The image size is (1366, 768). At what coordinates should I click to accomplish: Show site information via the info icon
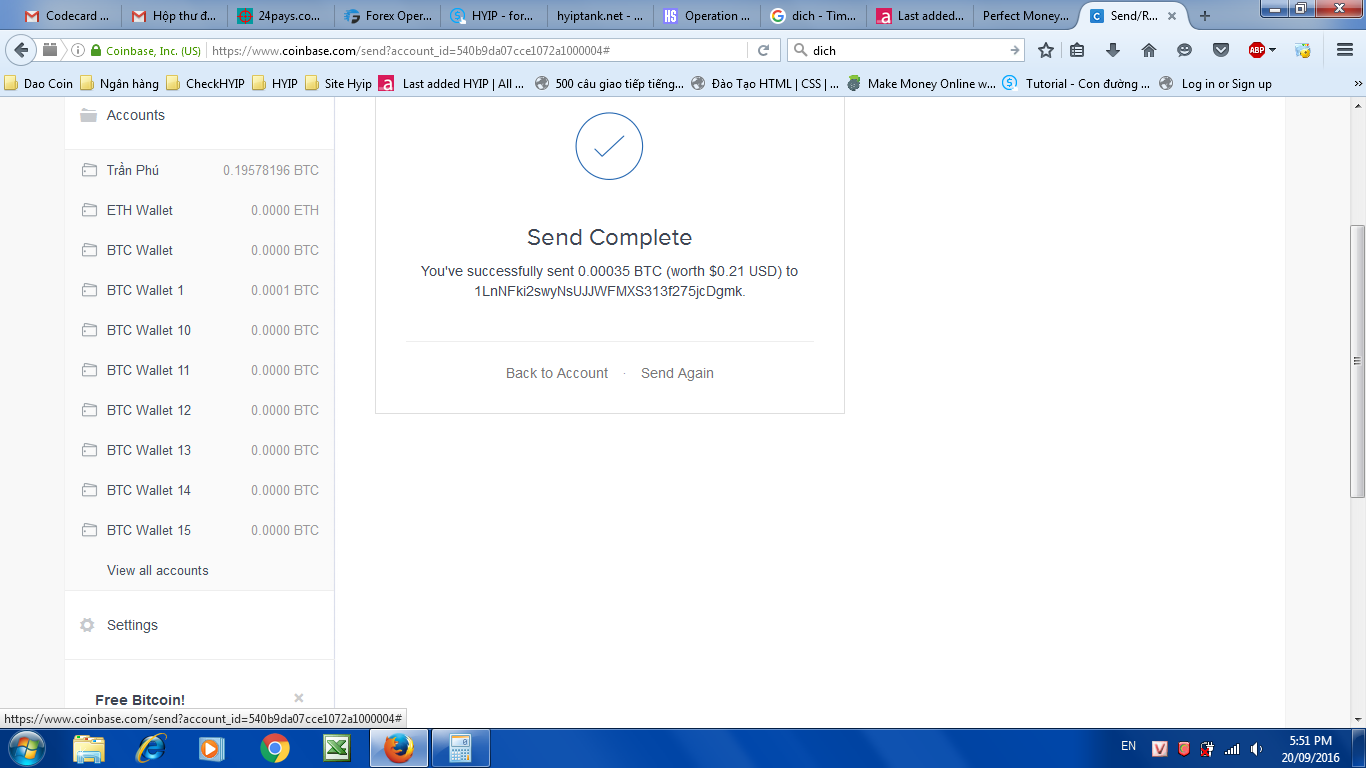coord(78,50)
